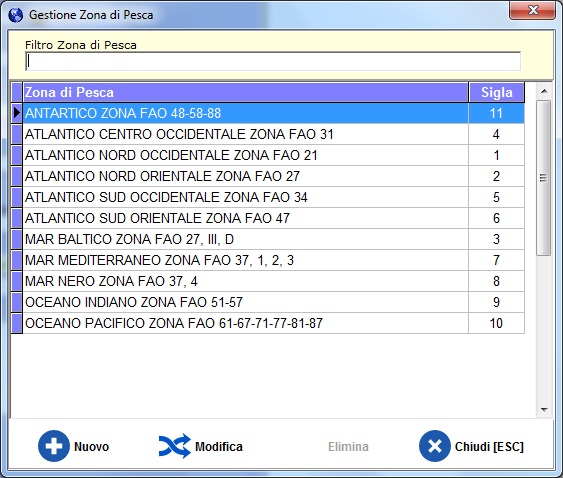Click scrollbar down arrow of the list
563x478 pixels.
click(x=544, y=409)
